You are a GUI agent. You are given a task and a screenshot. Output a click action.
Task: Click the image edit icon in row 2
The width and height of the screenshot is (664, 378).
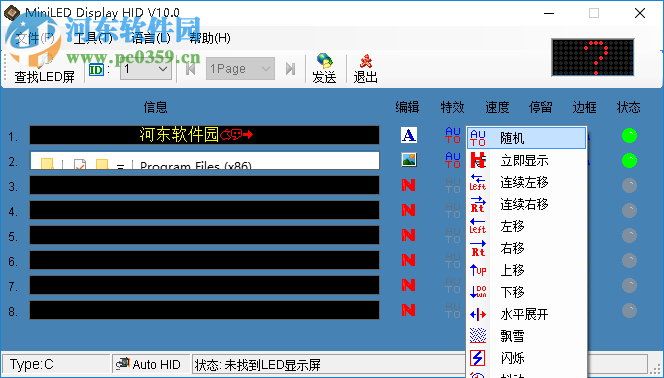pyautogui.click(x=409, y=160)
